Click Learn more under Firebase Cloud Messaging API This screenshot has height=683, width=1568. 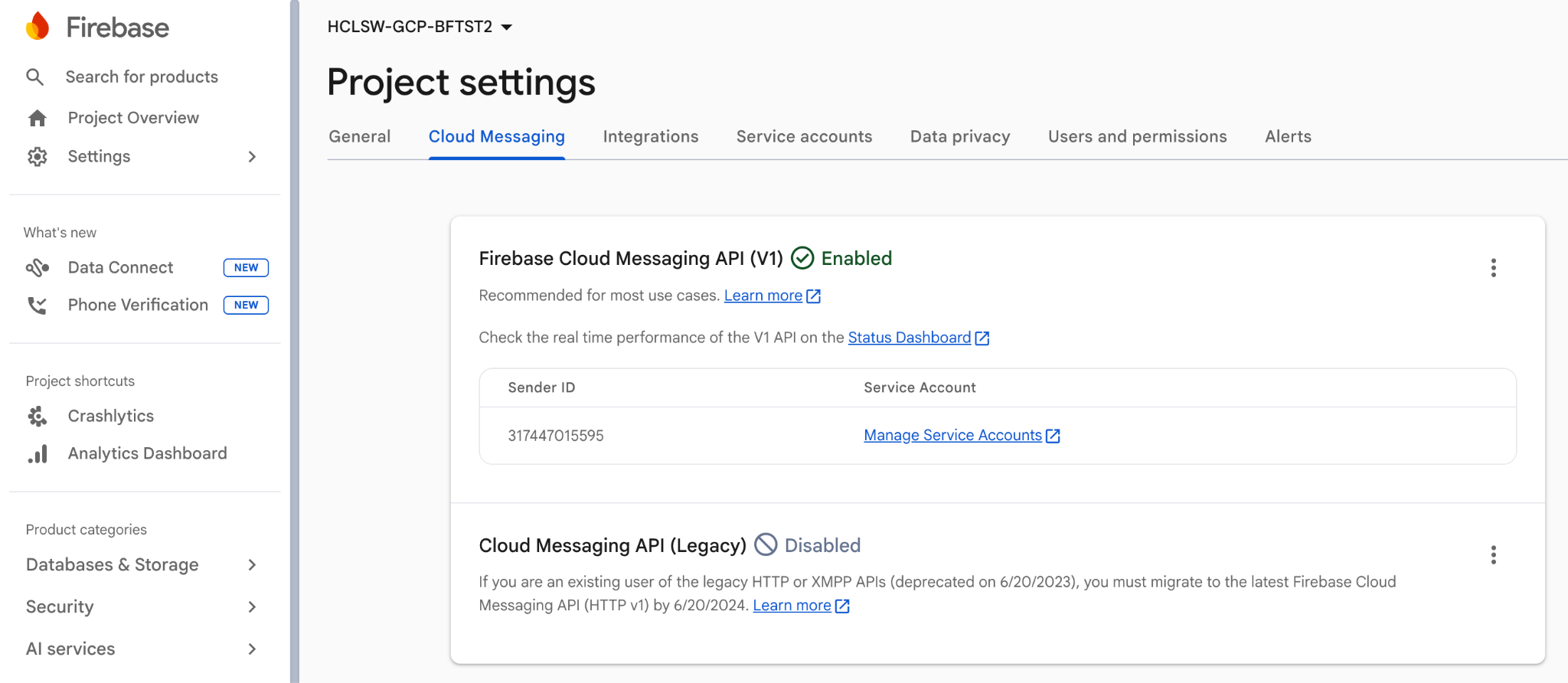tap(763, 296)
